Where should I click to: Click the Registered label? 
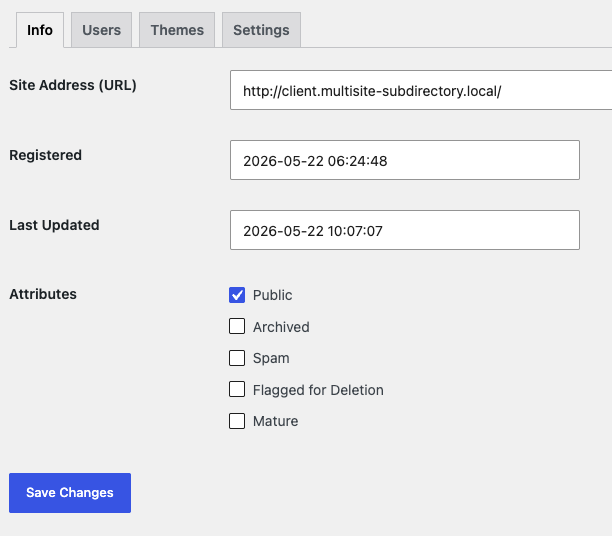click(x=46, y=155)
